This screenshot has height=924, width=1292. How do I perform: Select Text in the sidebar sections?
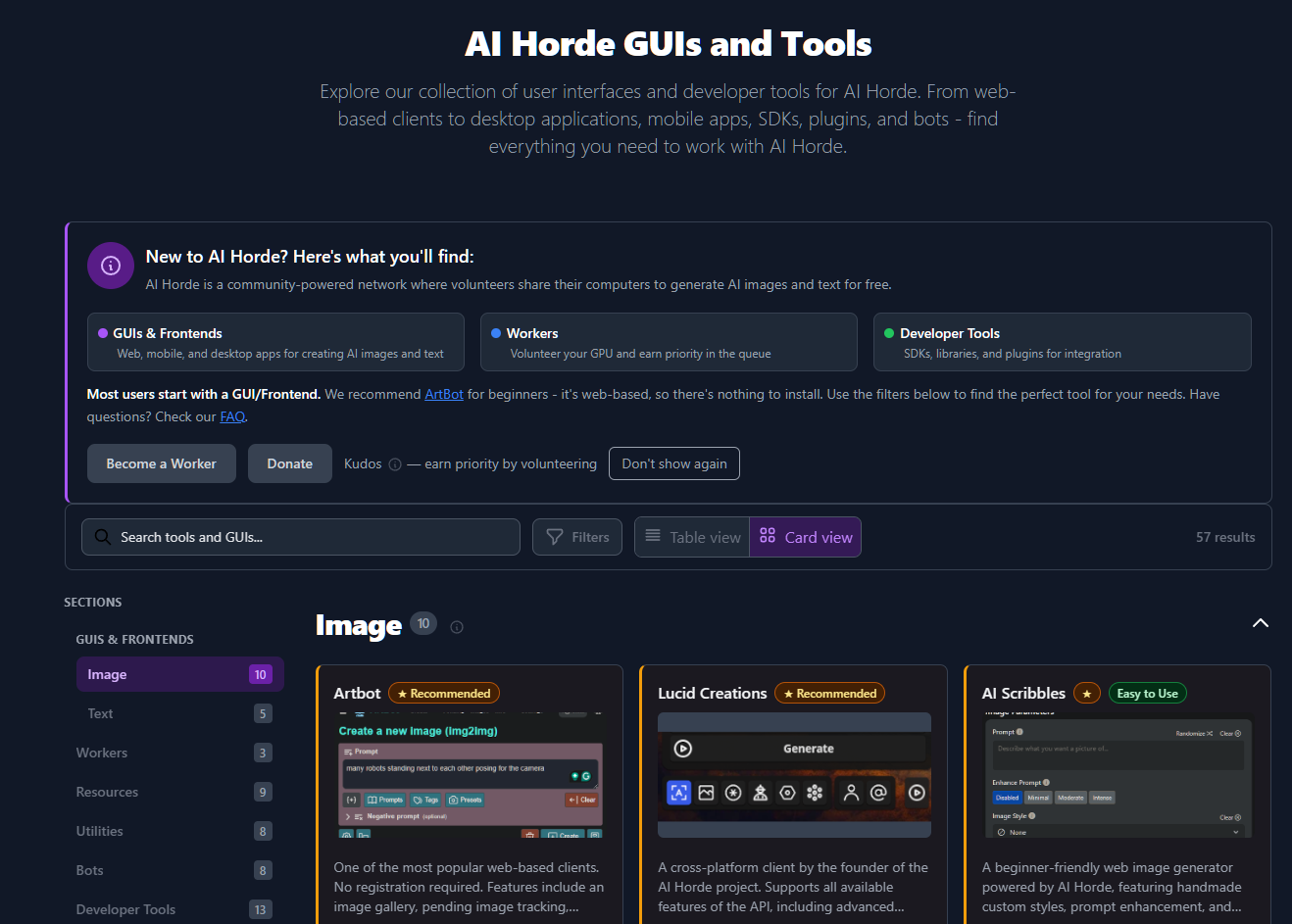[100, 713]
